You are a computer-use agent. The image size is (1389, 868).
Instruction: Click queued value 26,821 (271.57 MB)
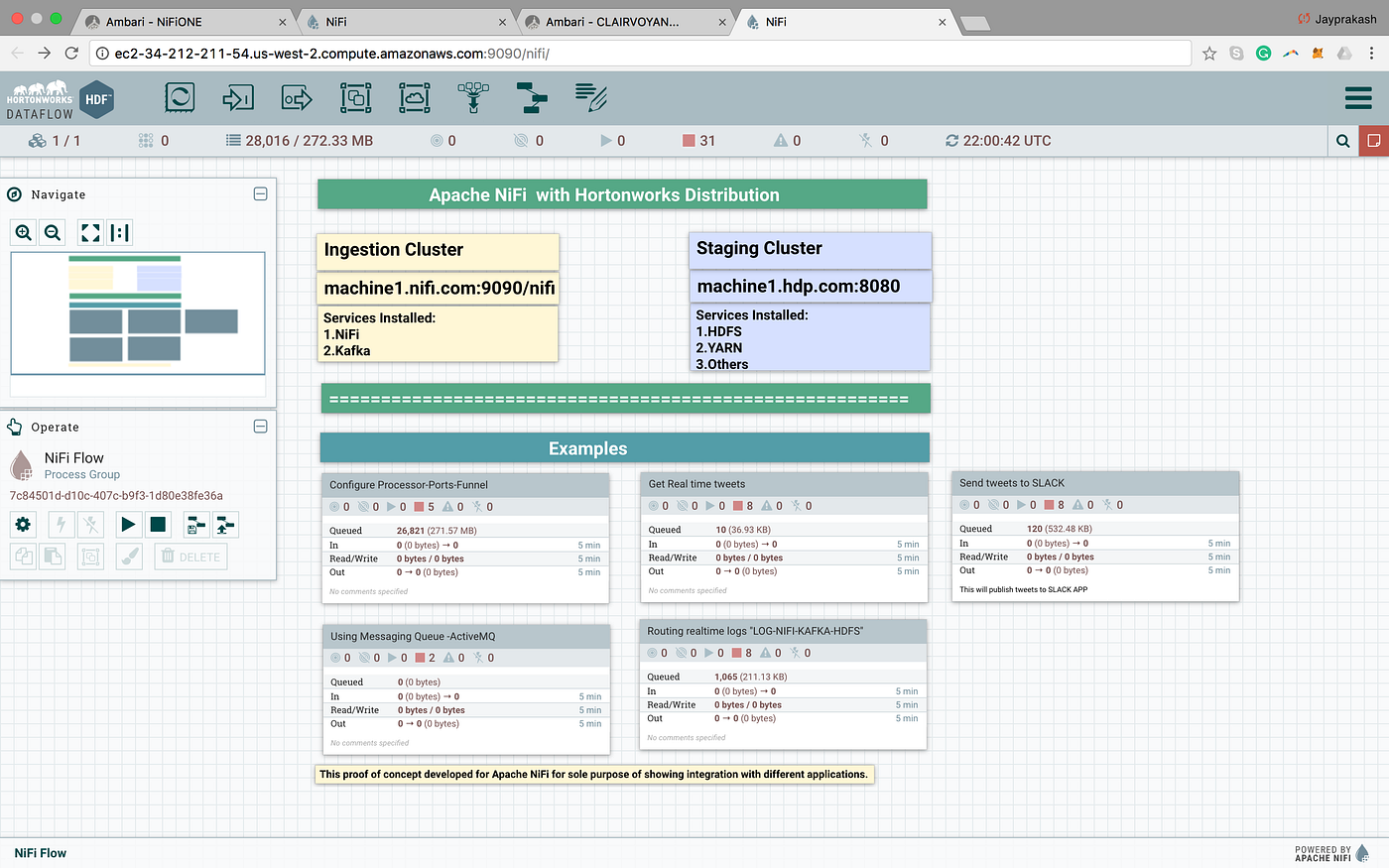pyautogui.click(x=437, y=531)
